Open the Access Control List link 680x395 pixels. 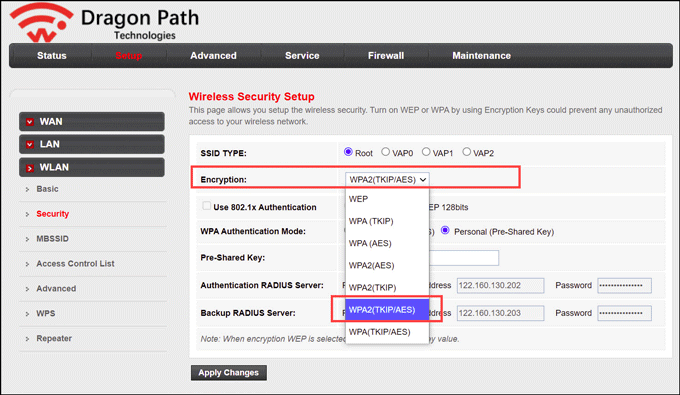tap(75, 264)
